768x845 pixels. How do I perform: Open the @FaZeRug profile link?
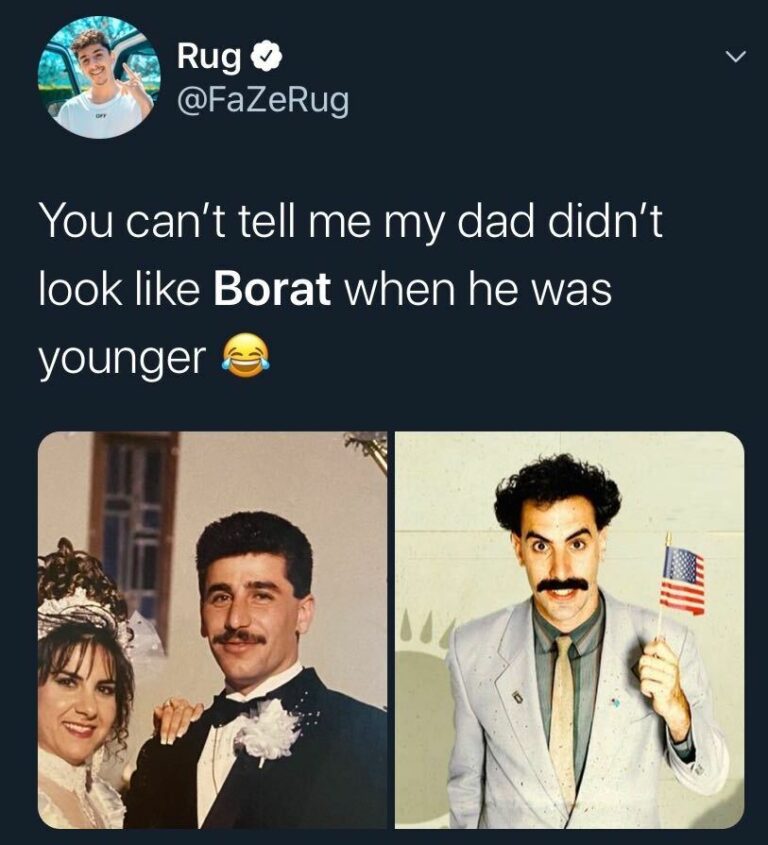(x=262, y=99)
